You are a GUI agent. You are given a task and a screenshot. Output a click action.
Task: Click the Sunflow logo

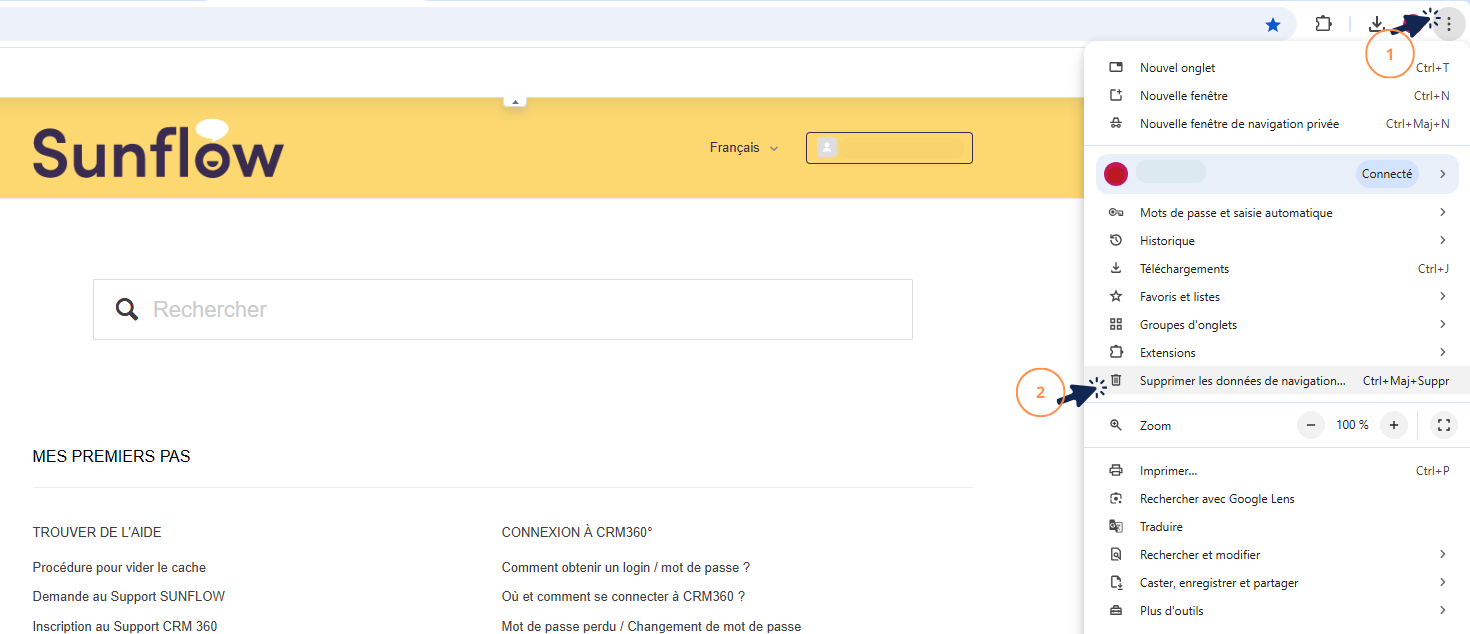158,150
